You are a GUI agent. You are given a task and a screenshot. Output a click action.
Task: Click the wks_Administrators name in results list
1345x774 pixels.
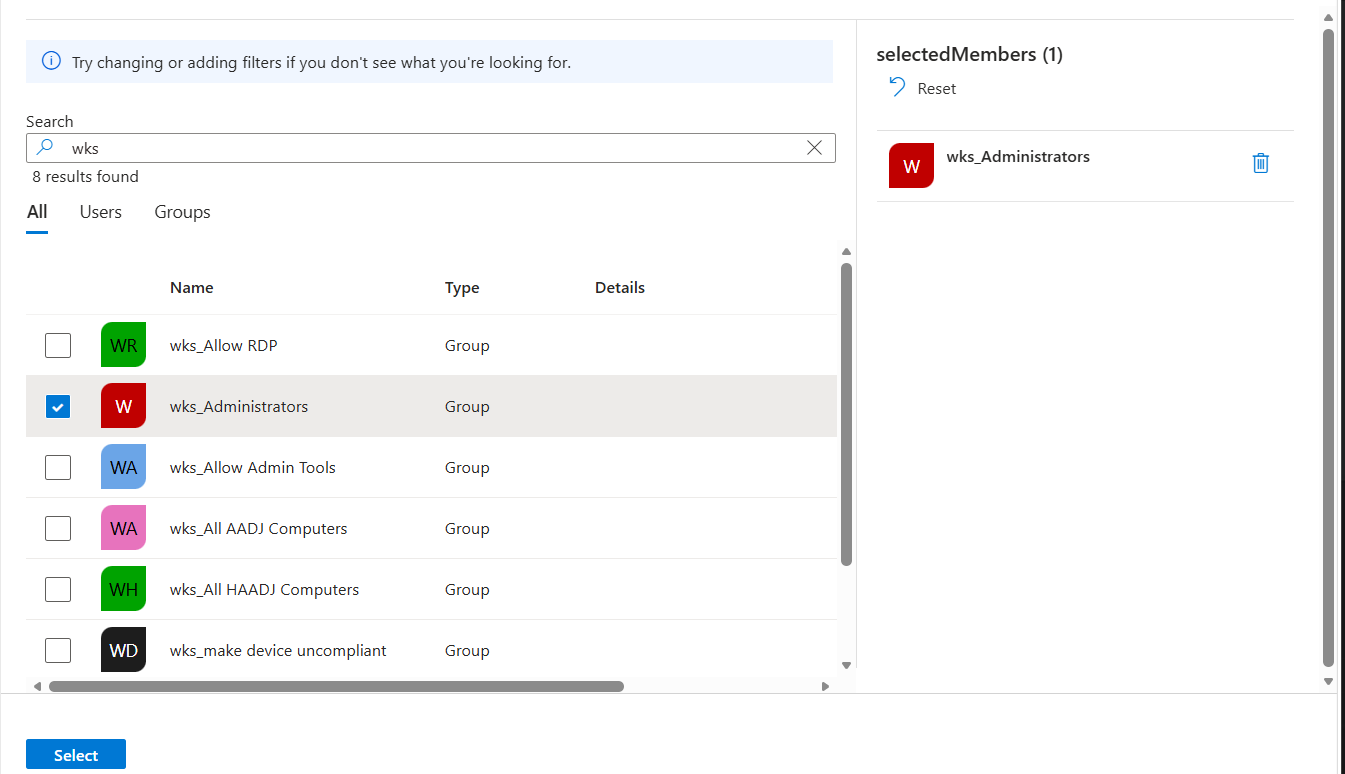[x=239, y=406]
